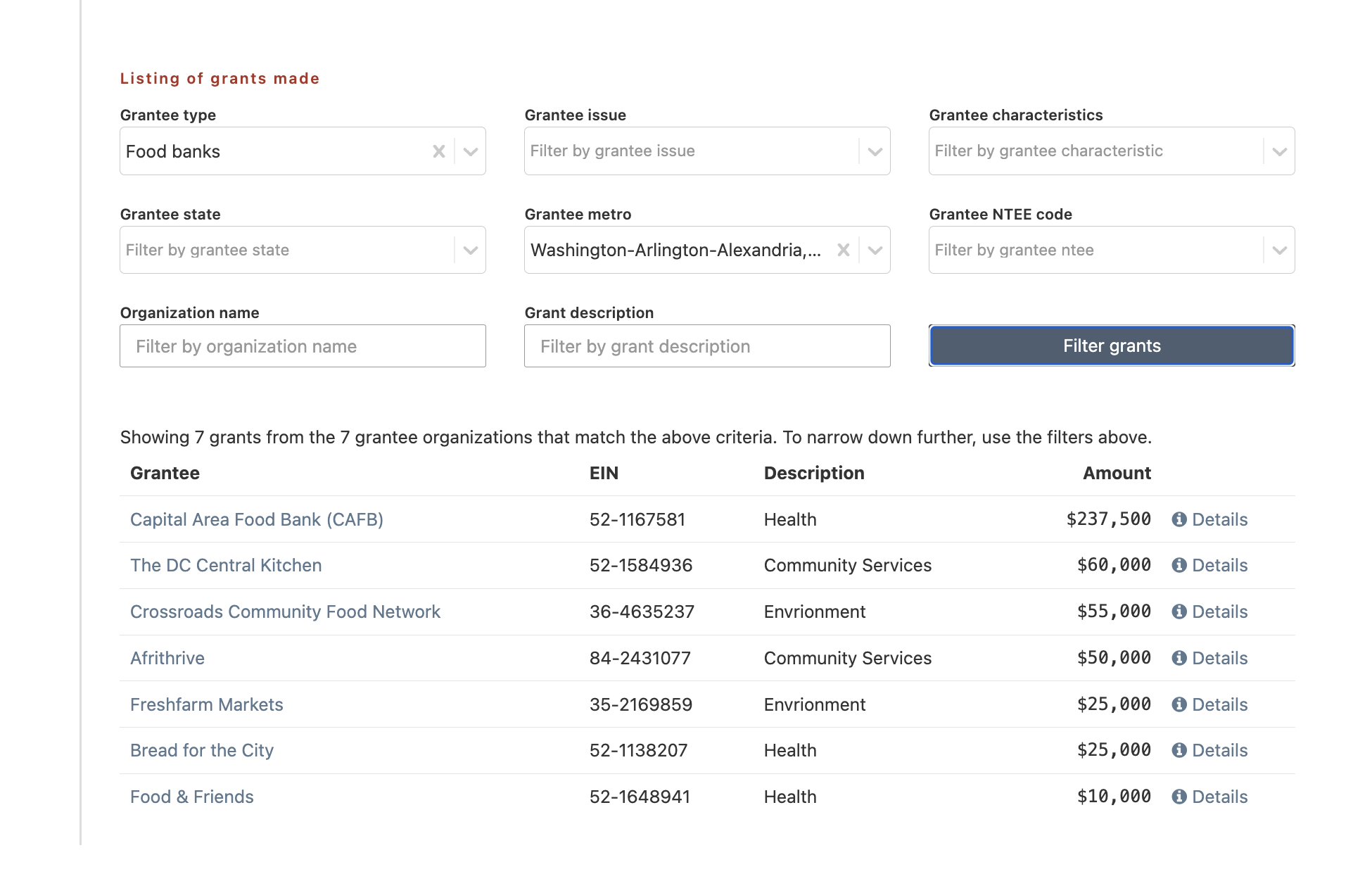Click info icon for Capital Area Food Bank

pyautogui.click(x=1179, y=519)
